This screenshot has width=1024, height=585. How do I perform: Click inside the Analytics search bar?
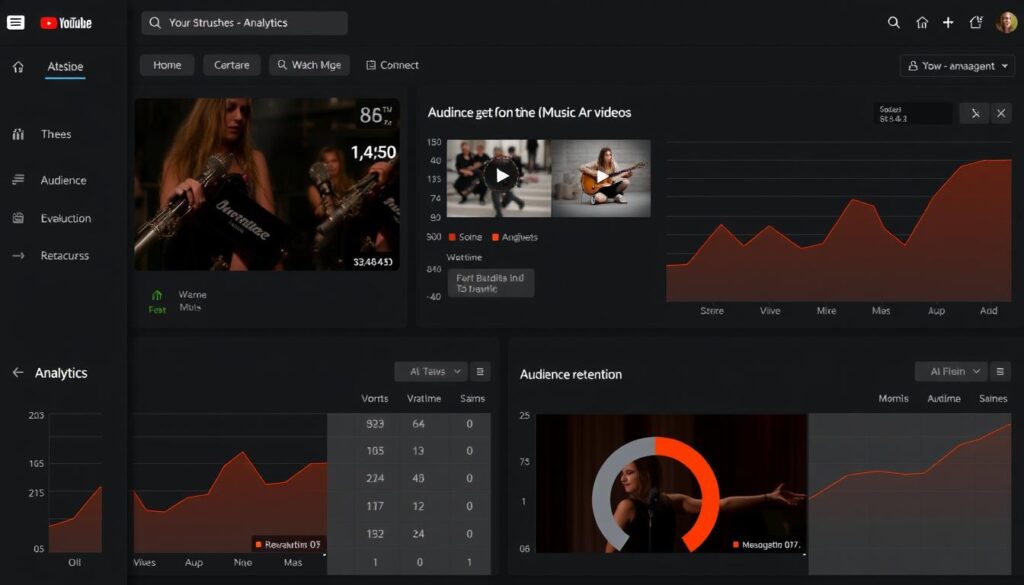point(245,22)
